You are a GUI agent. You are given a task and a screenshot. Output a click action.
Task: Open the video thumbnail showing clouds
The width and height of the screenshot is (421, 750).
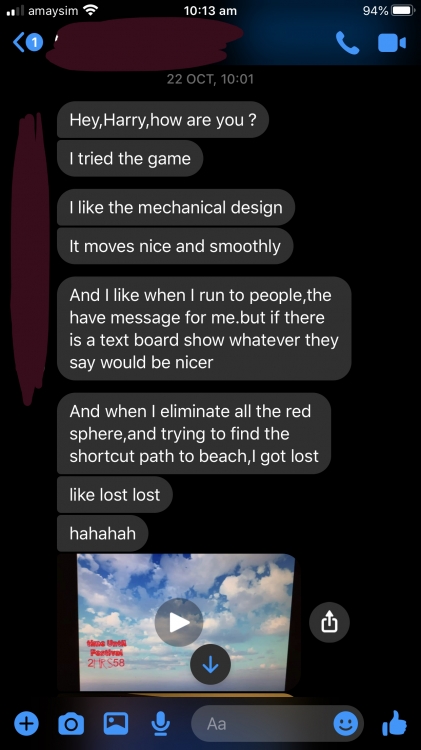coord(187,622)
